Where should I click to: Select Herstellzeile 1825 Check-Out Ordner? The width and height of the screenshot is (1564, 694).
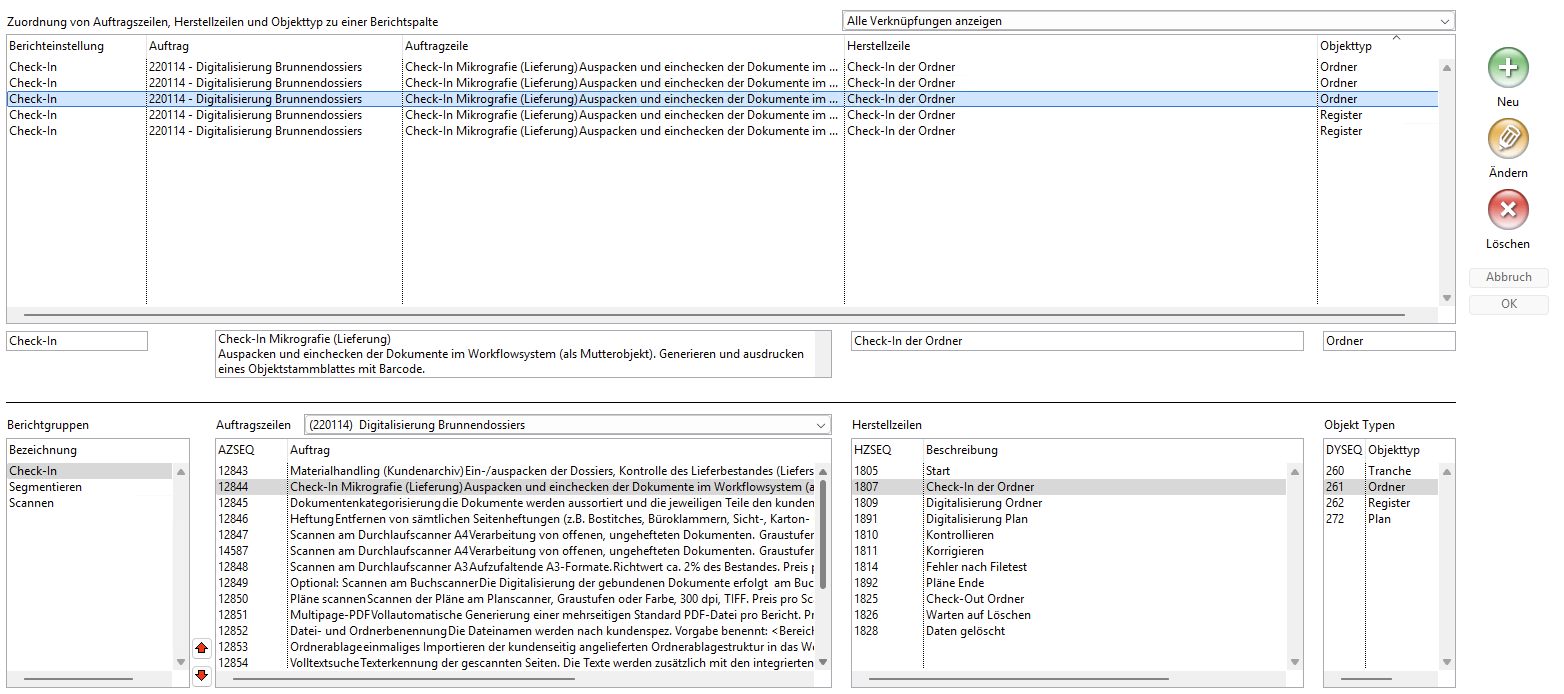975,599
